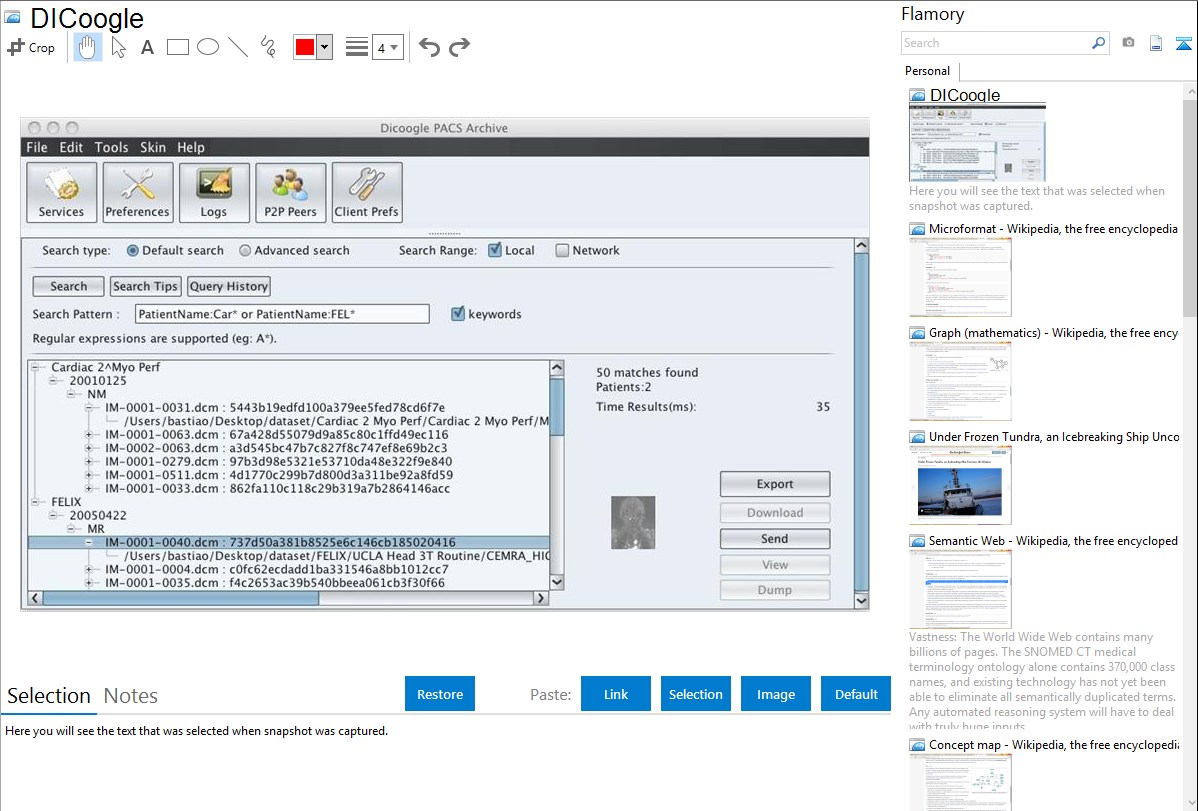Pick the rectangle shape tool

coord(178,47)
